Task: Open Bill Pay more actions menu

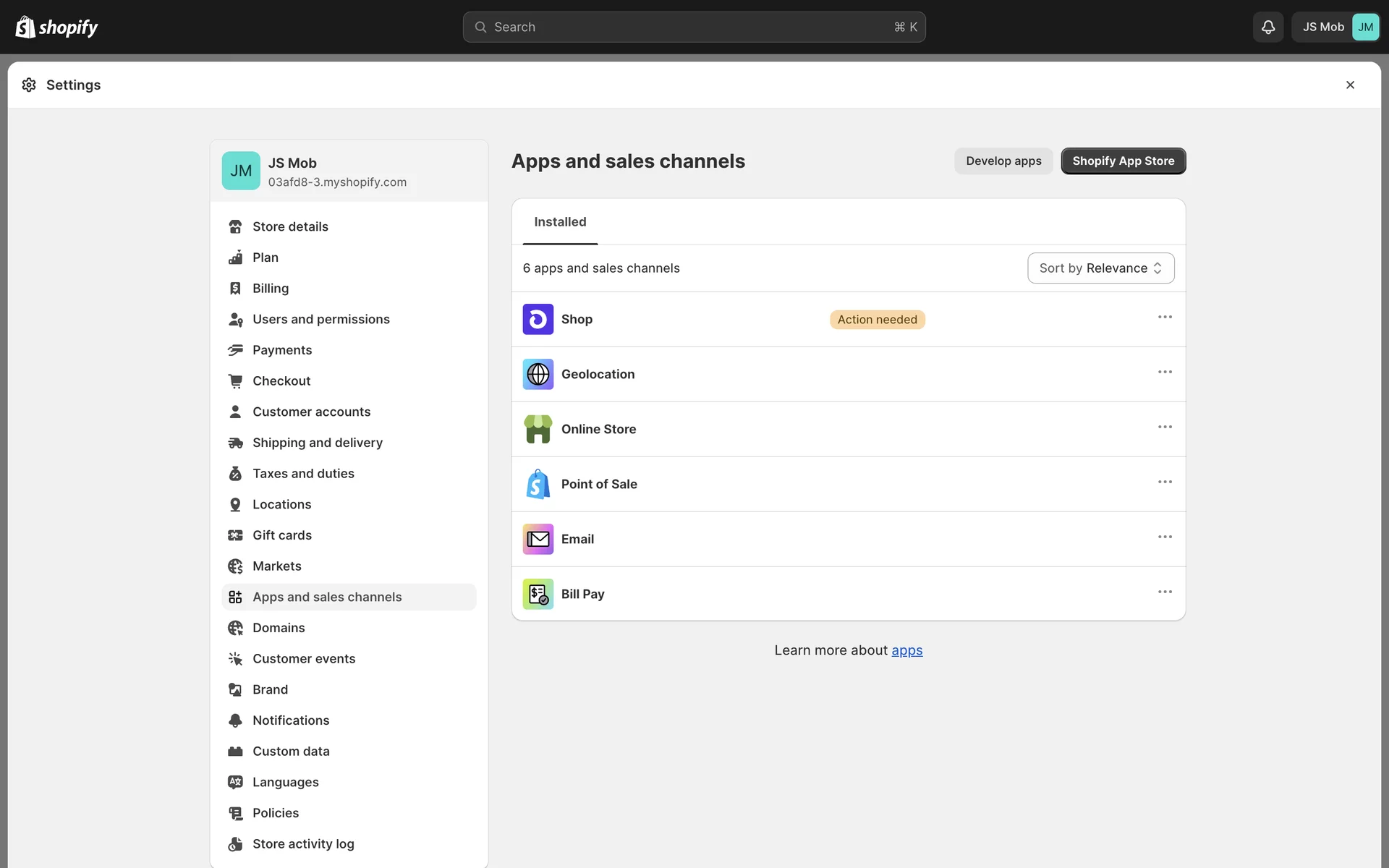Action: pyautogui.click(x=1164, y=592)
